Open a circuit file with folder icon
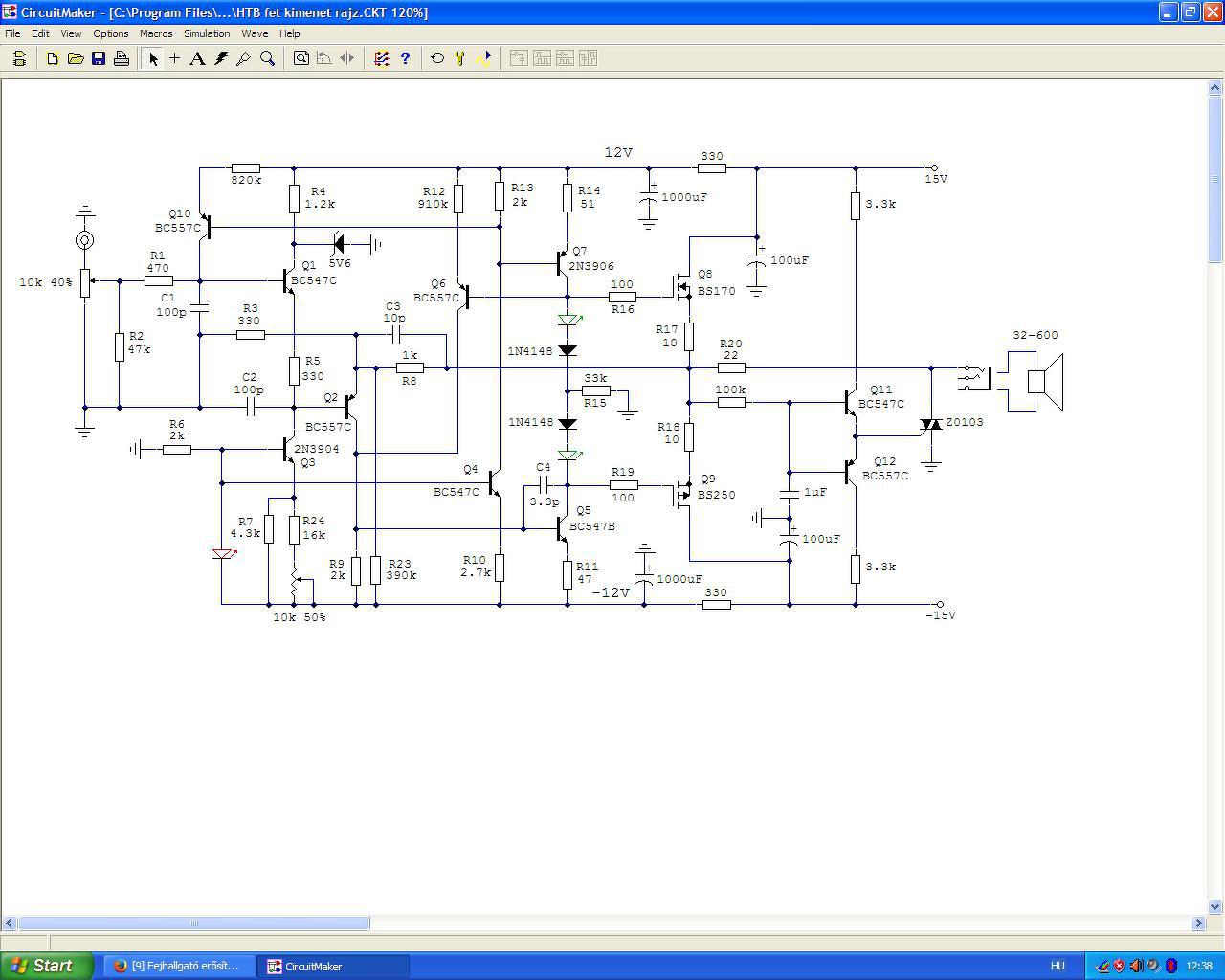Viewport: 1225px width, 980px height. (76, 58)
